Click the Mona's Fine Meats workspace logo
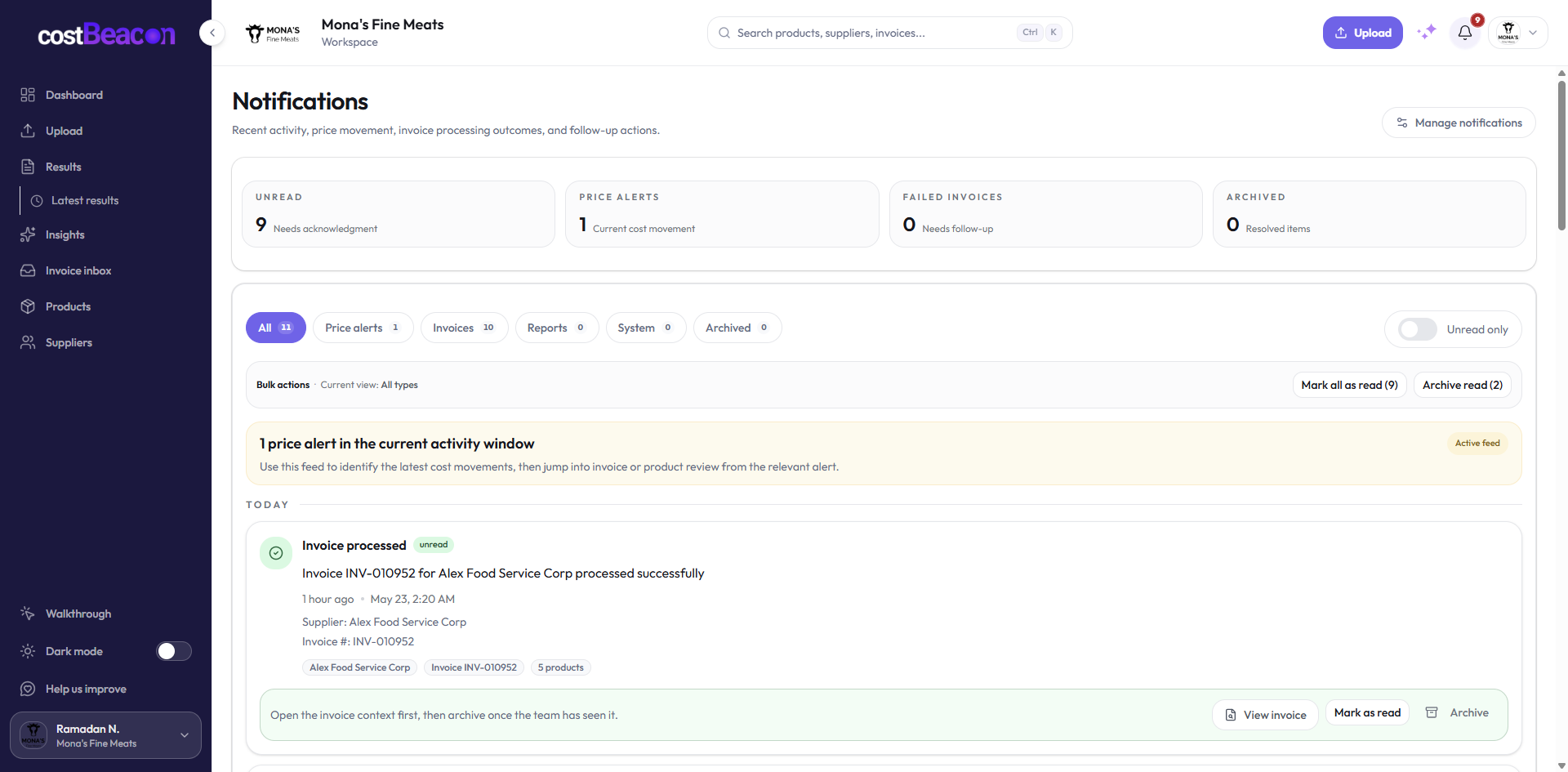The height and width of the screenshot is (772, 1568). point(274,33)
